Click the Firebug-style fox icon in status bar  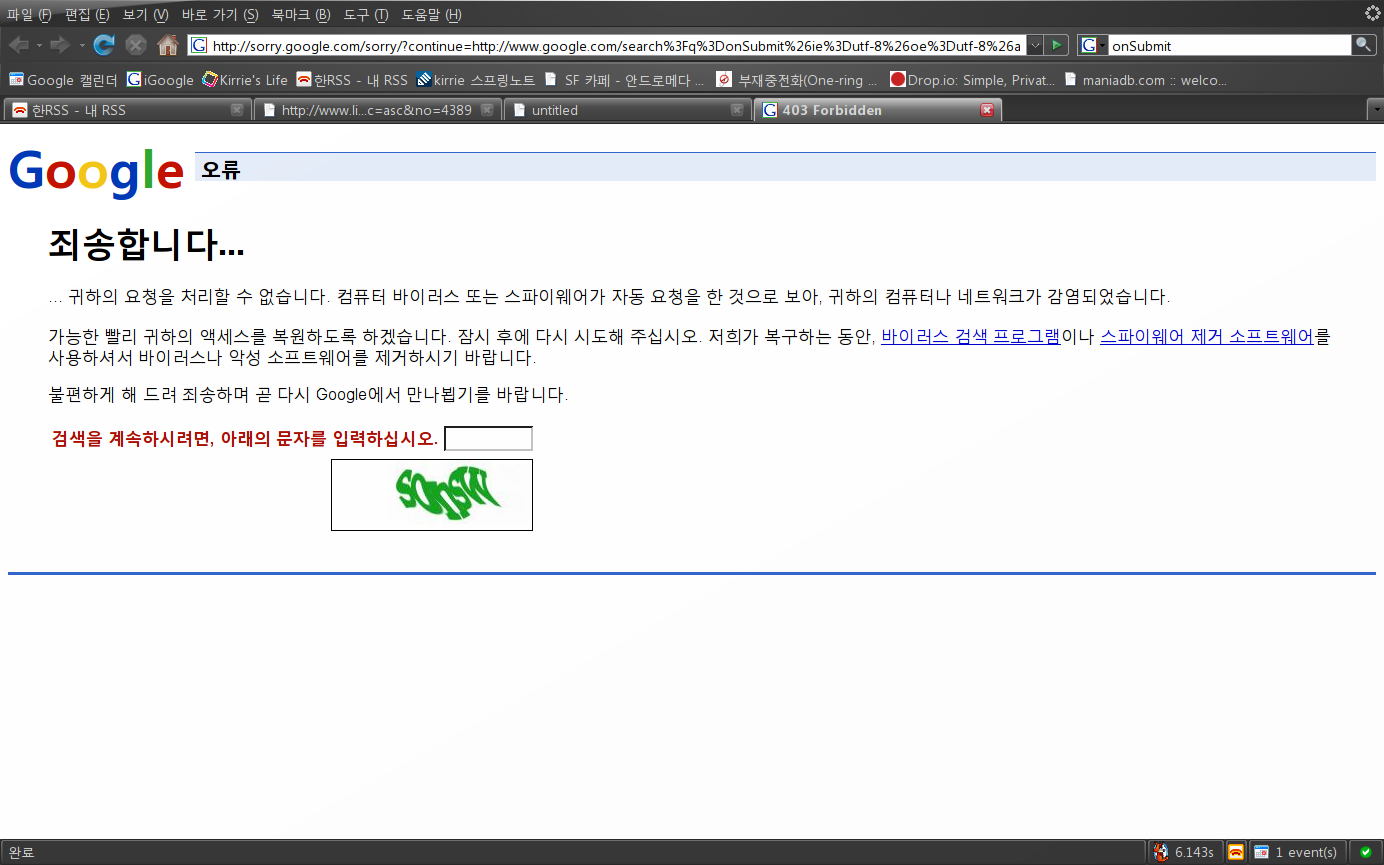[x=1161, y=852]
